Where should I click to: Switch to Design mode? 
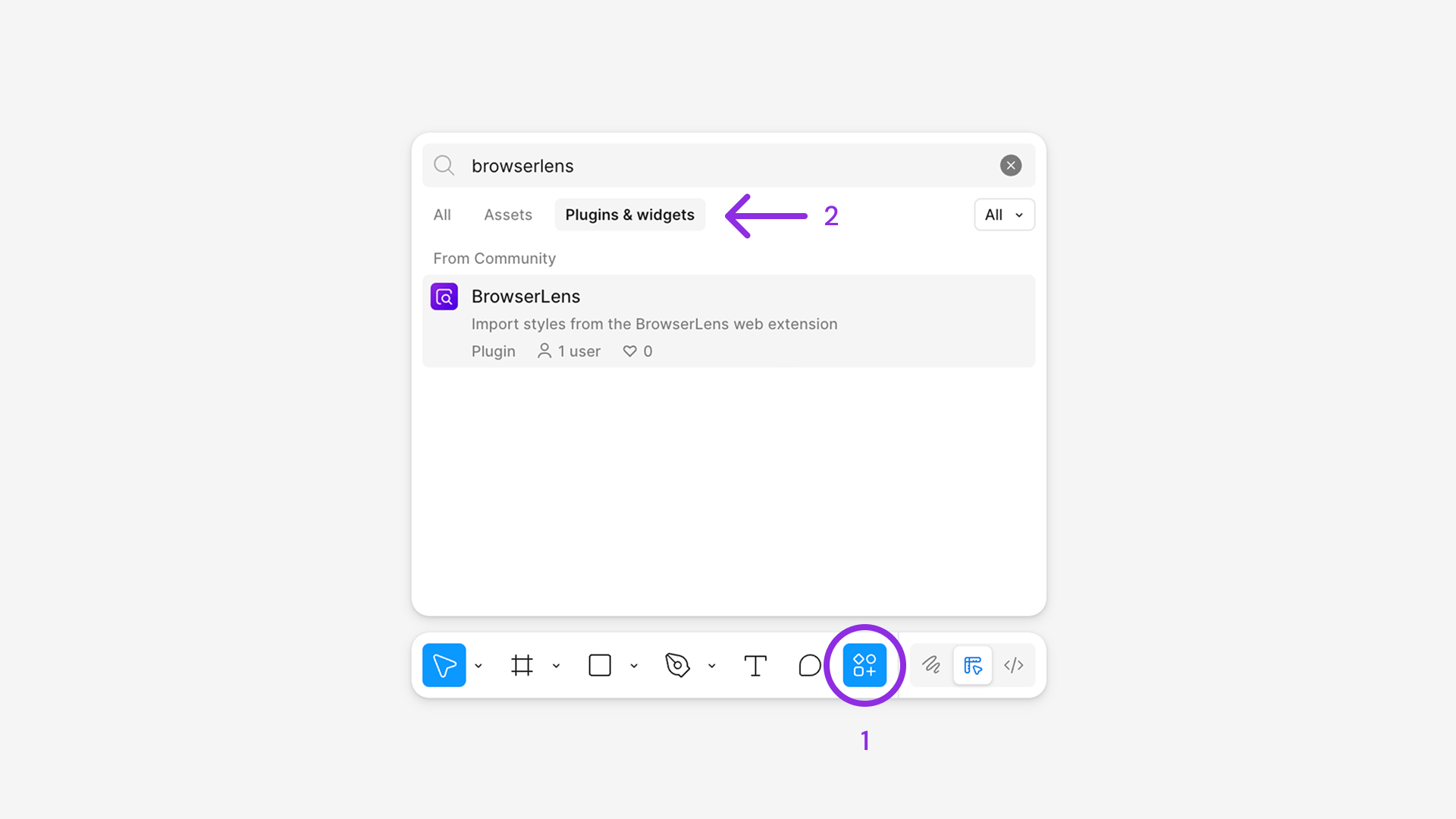pos(973,665)
